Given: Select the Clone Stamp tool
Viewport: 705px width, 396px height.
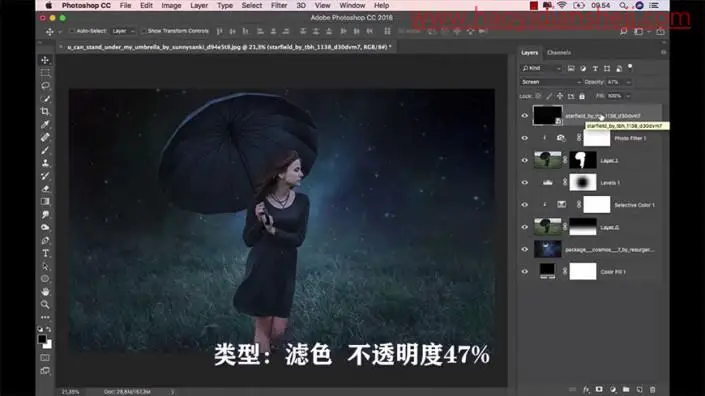Looking at the screenshot, I should 45,163.
